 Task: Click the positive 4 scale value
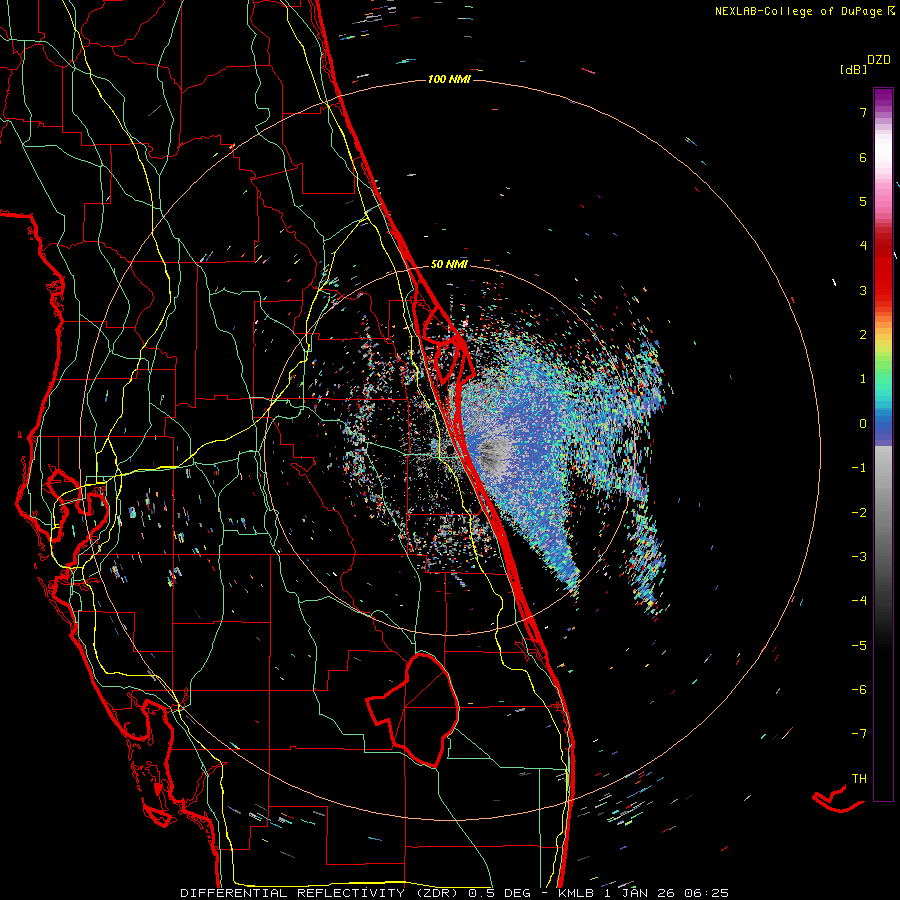click(x=863, y=246)
